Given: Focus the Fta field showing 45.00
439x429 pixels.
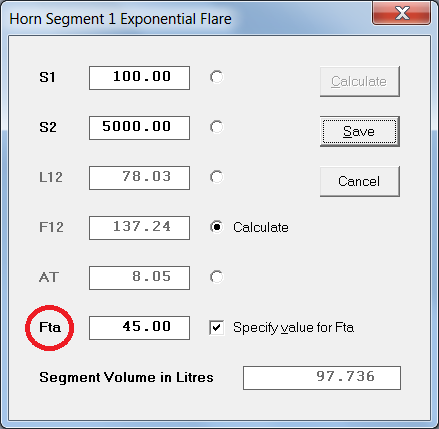Looking at the screenshot, I should click(139, 328).
